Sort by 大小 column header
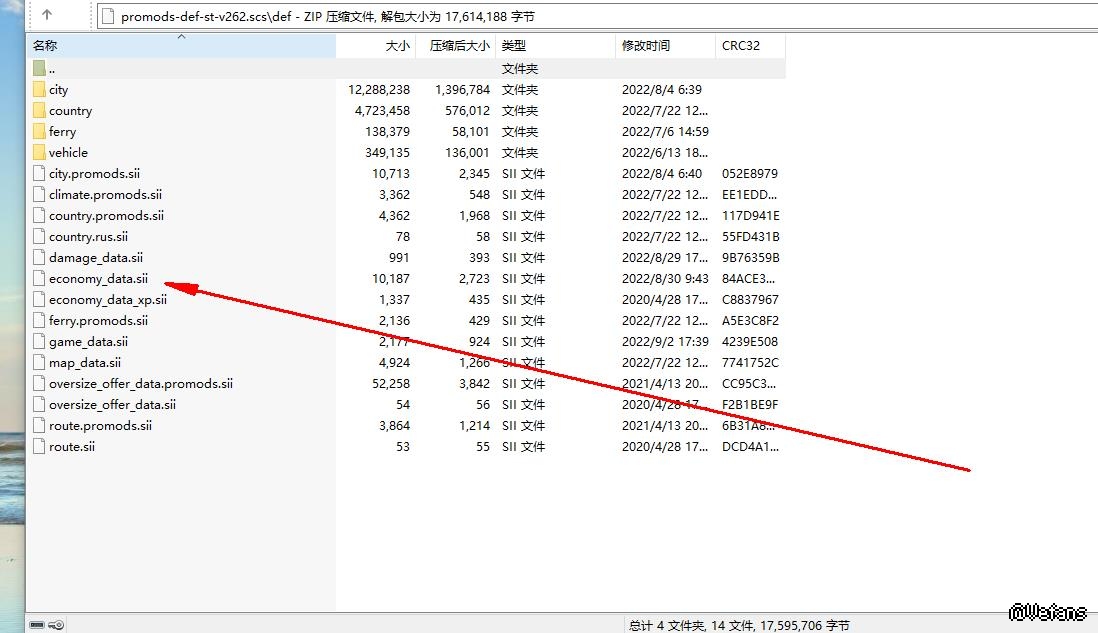This screenshot has width=1098, height=633. coord(397,46)
